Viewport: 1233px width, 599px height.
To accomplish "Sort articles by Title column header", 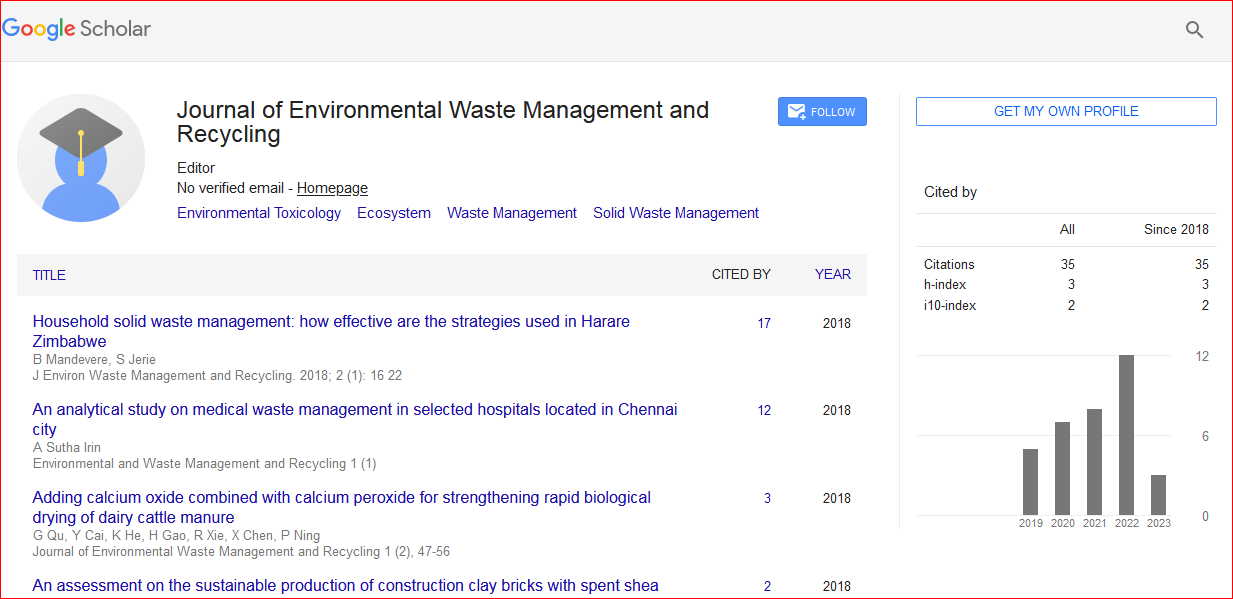I will click(49, 275).
